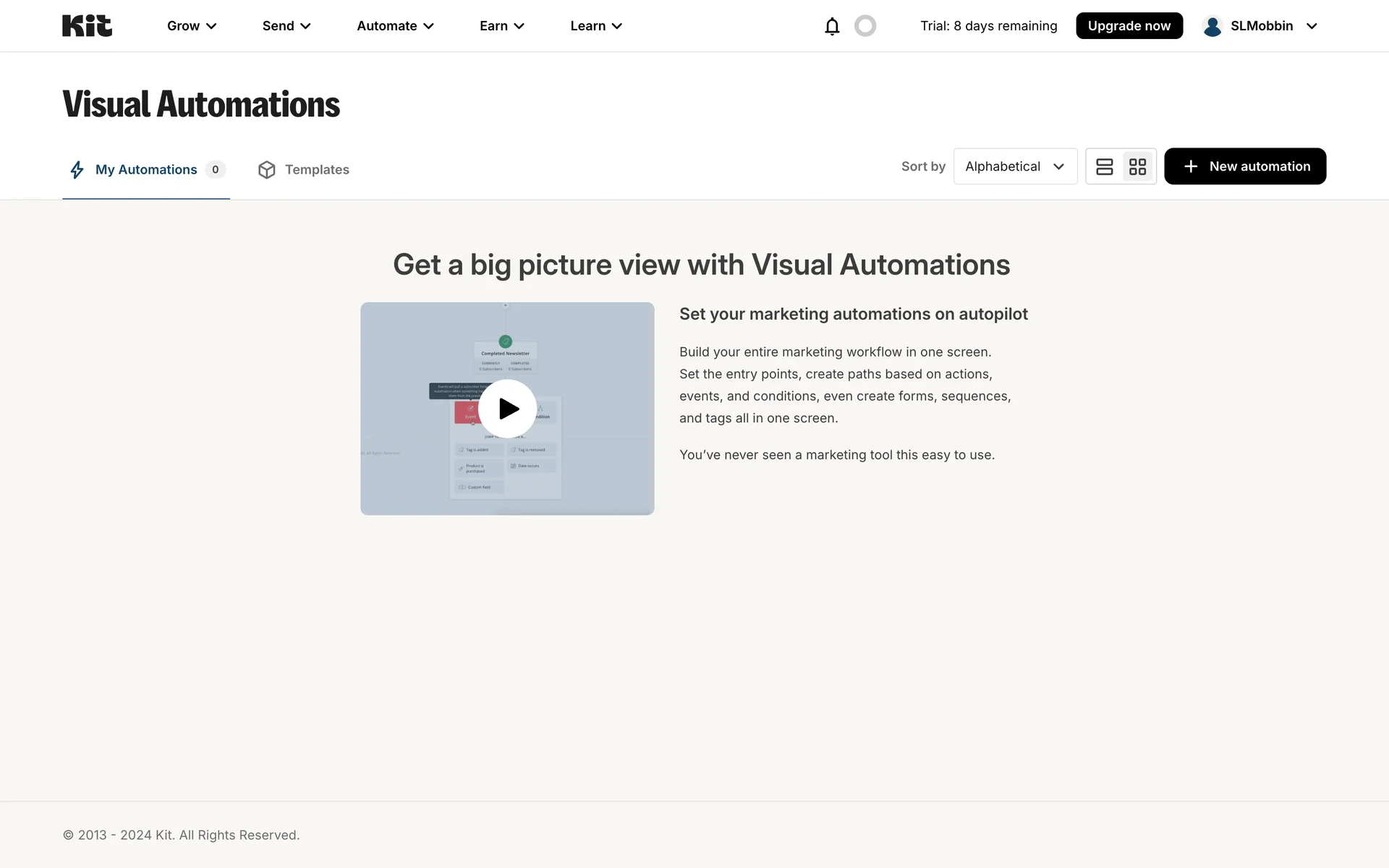Open the notifications bell

pyautogui.click(x=832, y=26)
